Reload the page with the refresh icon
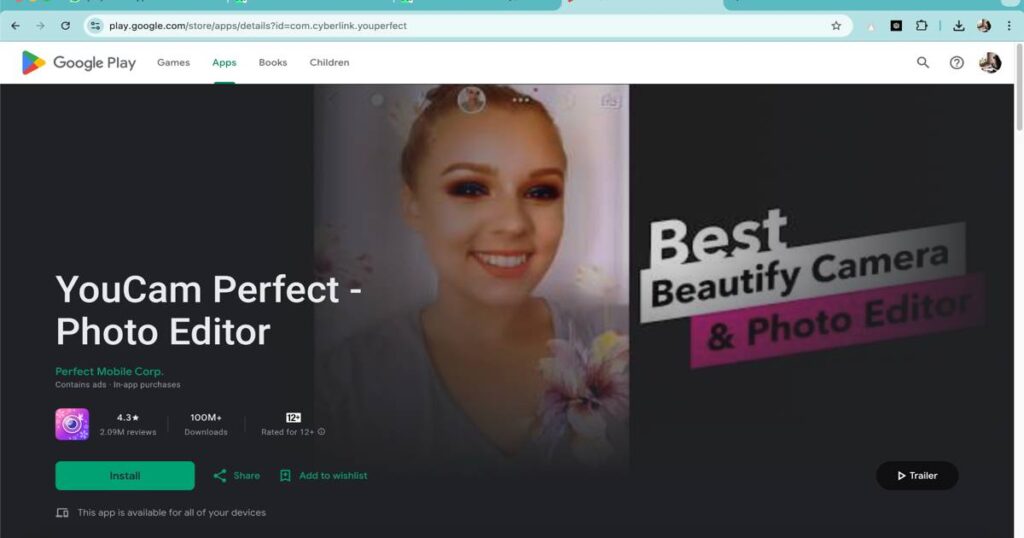1024x538 pixels. 65,25
